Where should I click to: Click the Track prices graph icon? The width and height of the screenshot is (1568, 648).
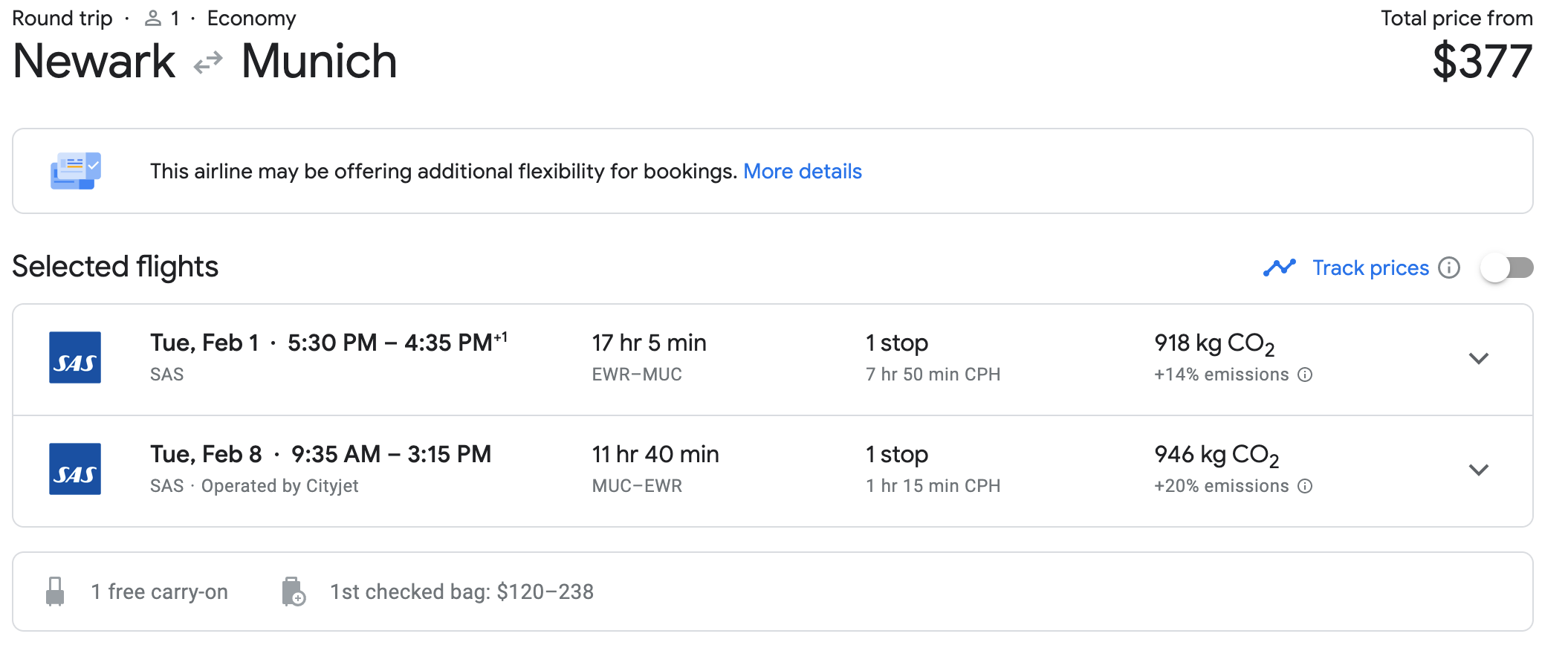[1279, 268]
